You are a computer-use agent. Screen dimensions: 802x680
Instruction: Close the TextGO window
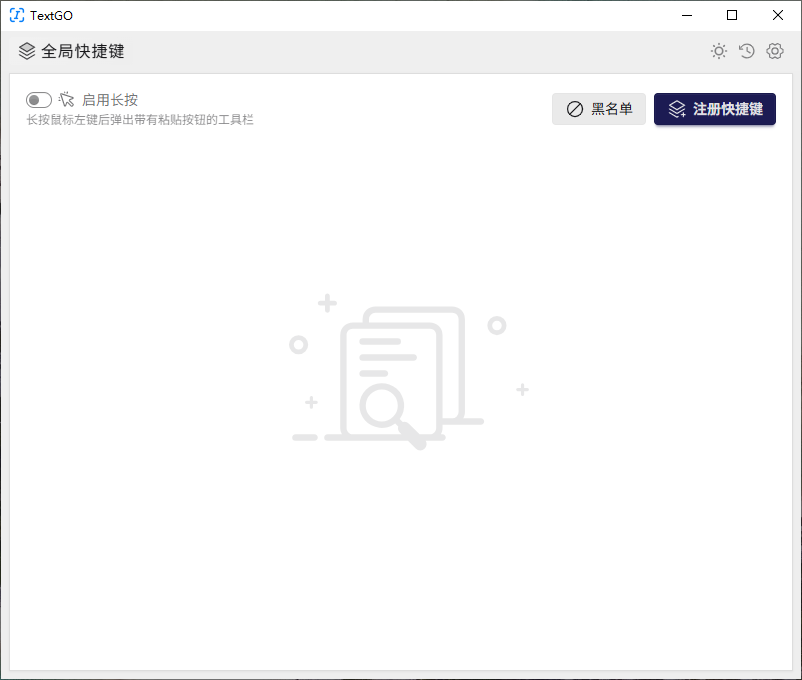point(778,15)
